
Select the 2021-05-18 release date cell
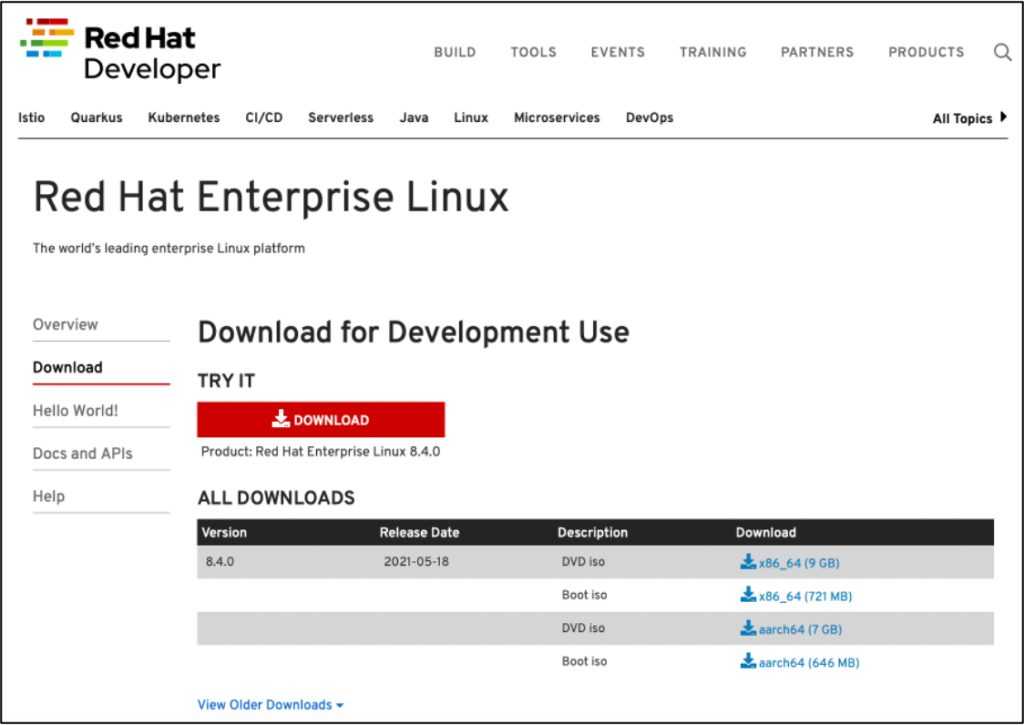[416, 562]
